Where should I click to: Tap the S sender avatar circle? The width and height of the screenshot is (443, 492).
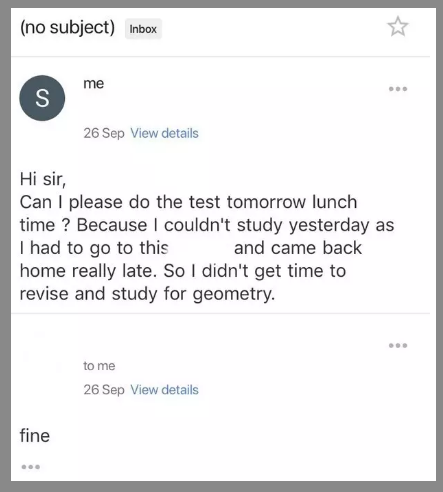pyautogui.click(x=42, y=98)
